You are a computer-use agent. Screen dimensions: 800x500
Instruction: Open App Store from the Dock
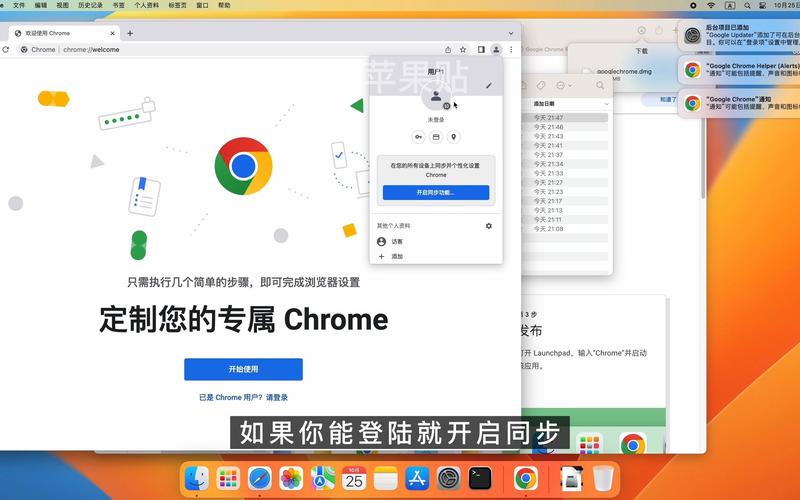pos(417,479)
